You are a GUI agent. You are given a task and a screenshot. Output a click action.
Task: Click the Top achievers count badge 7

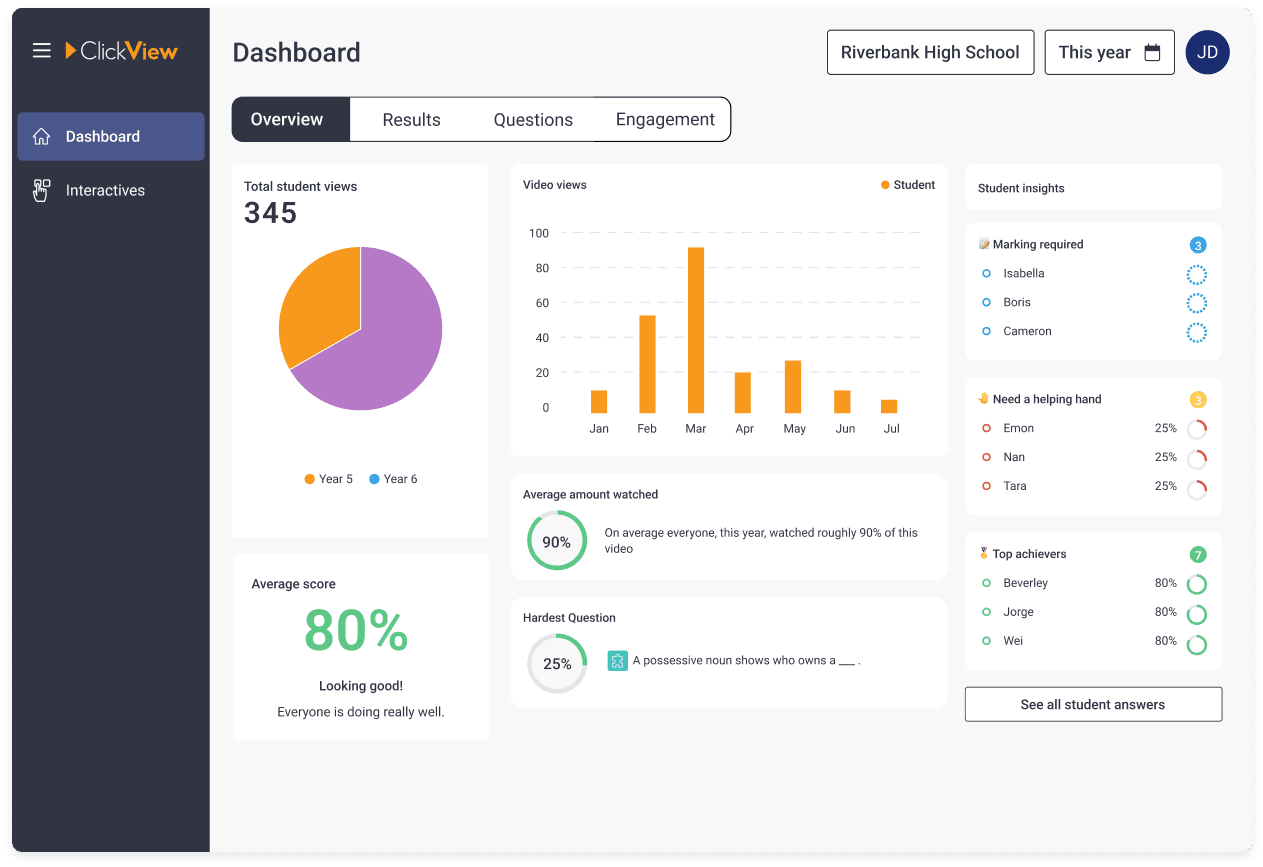coord(1198,555)
